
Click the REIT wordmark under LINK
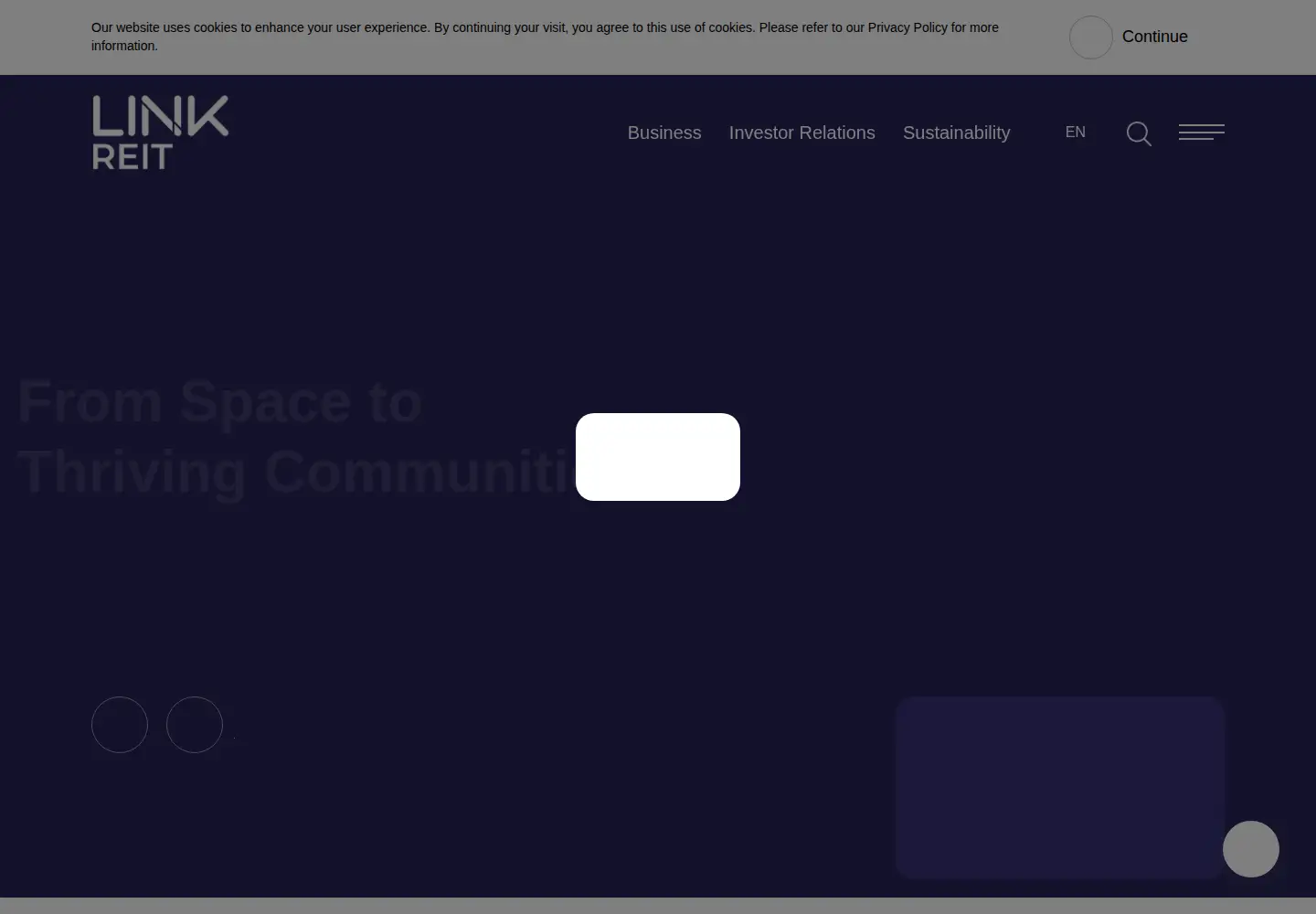point(133,157)
